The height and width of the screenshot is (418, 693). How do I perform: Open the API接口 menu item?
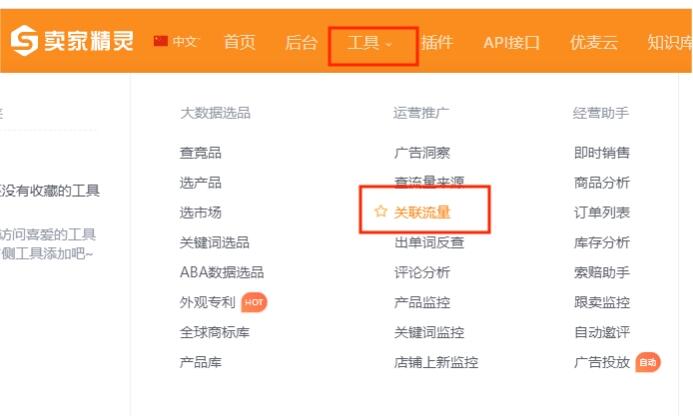click(511, 43)
